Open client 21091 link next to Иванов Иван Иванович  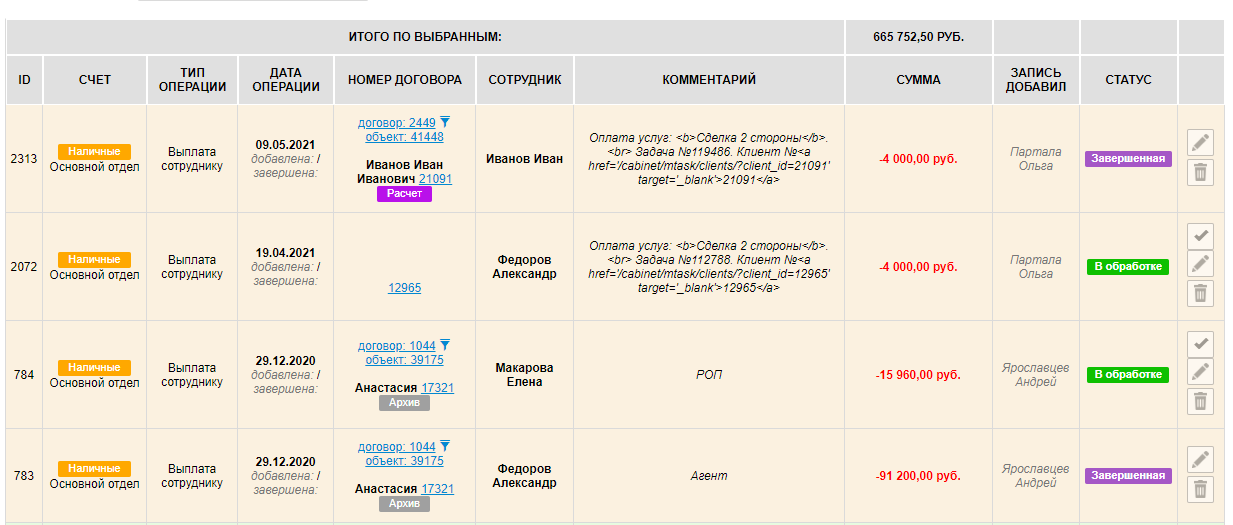(436, 179)
